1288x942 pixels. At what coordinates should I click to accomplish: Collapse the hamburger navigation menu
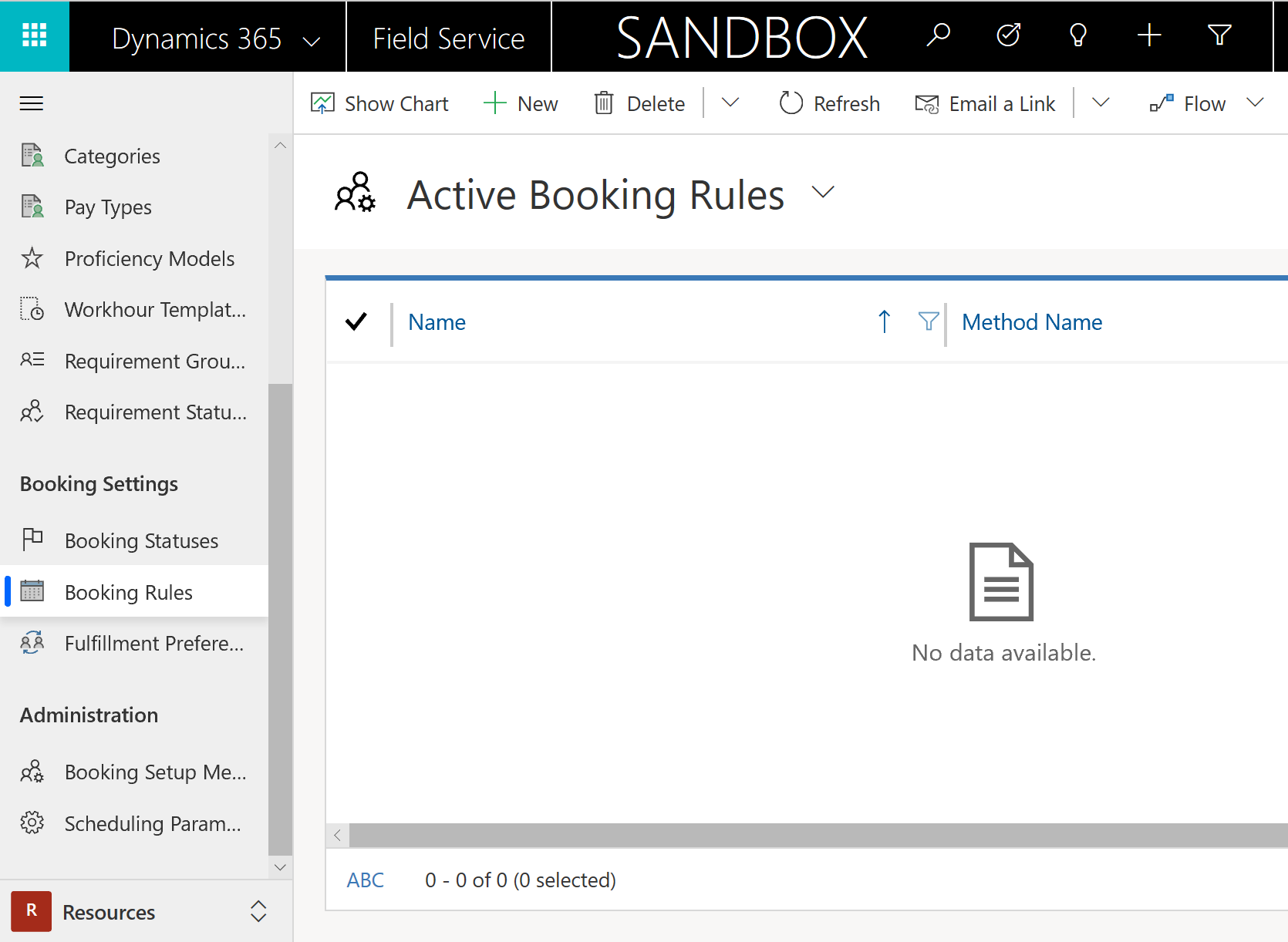[32, 103]
